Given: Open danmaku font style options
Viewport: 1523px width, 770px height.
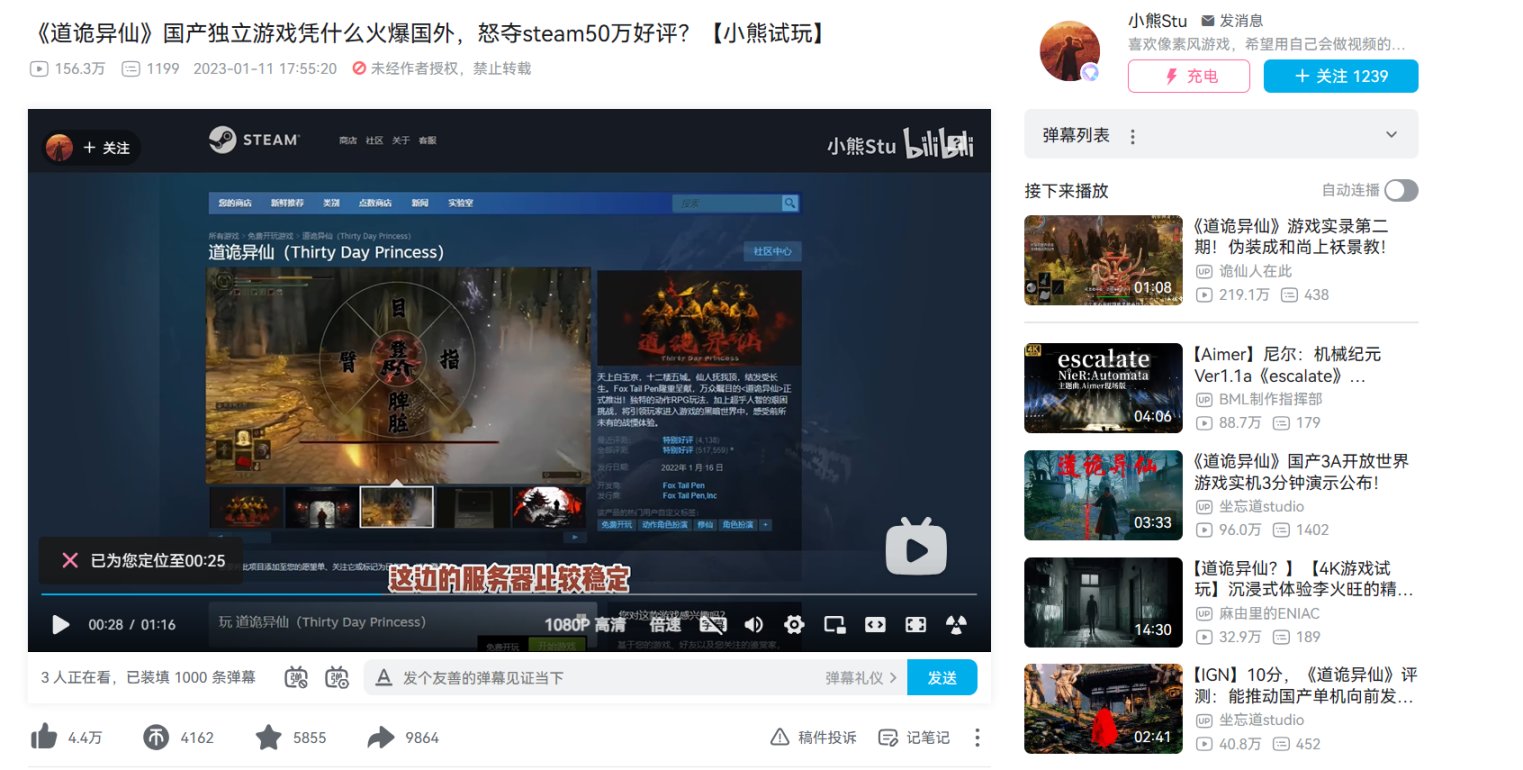Looking at the screenshot, I should click(383, 678).
